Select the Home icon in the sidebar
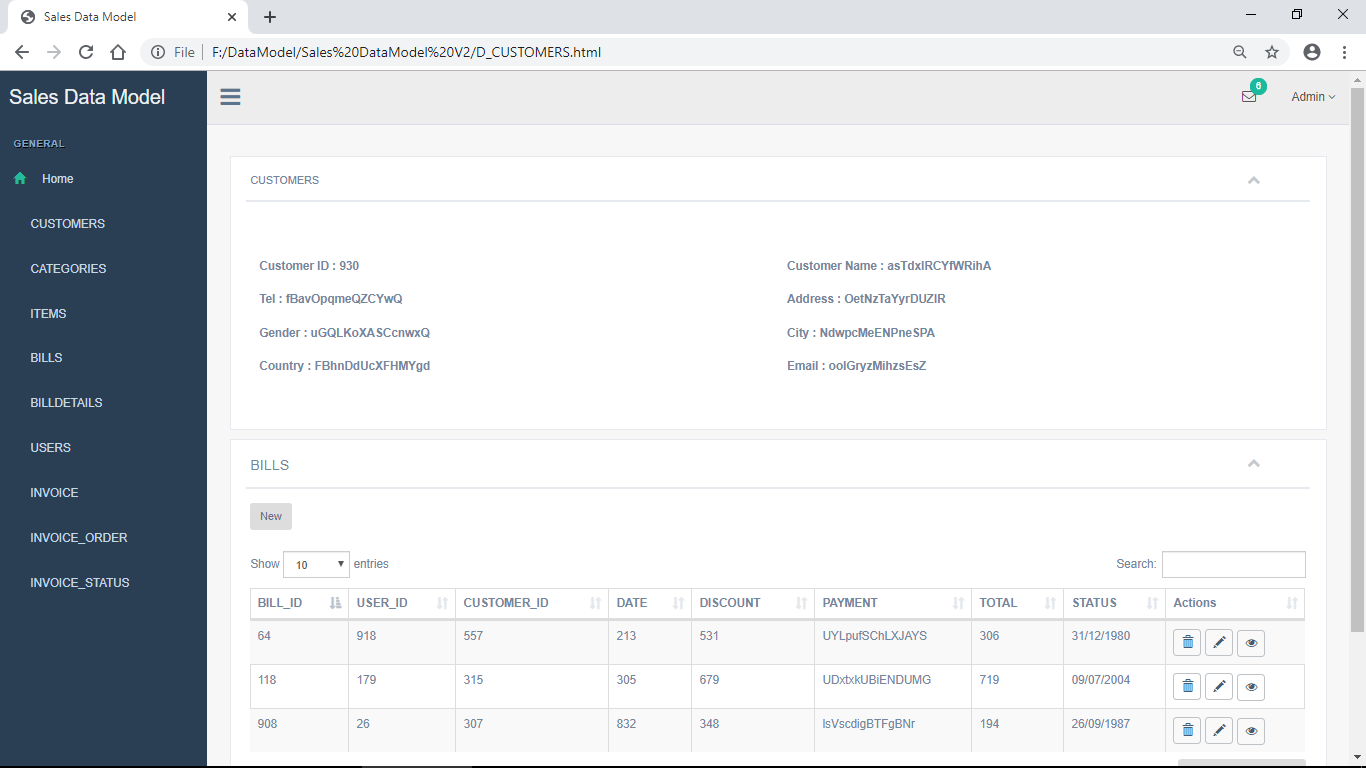1366x768 pixels. 19,178
